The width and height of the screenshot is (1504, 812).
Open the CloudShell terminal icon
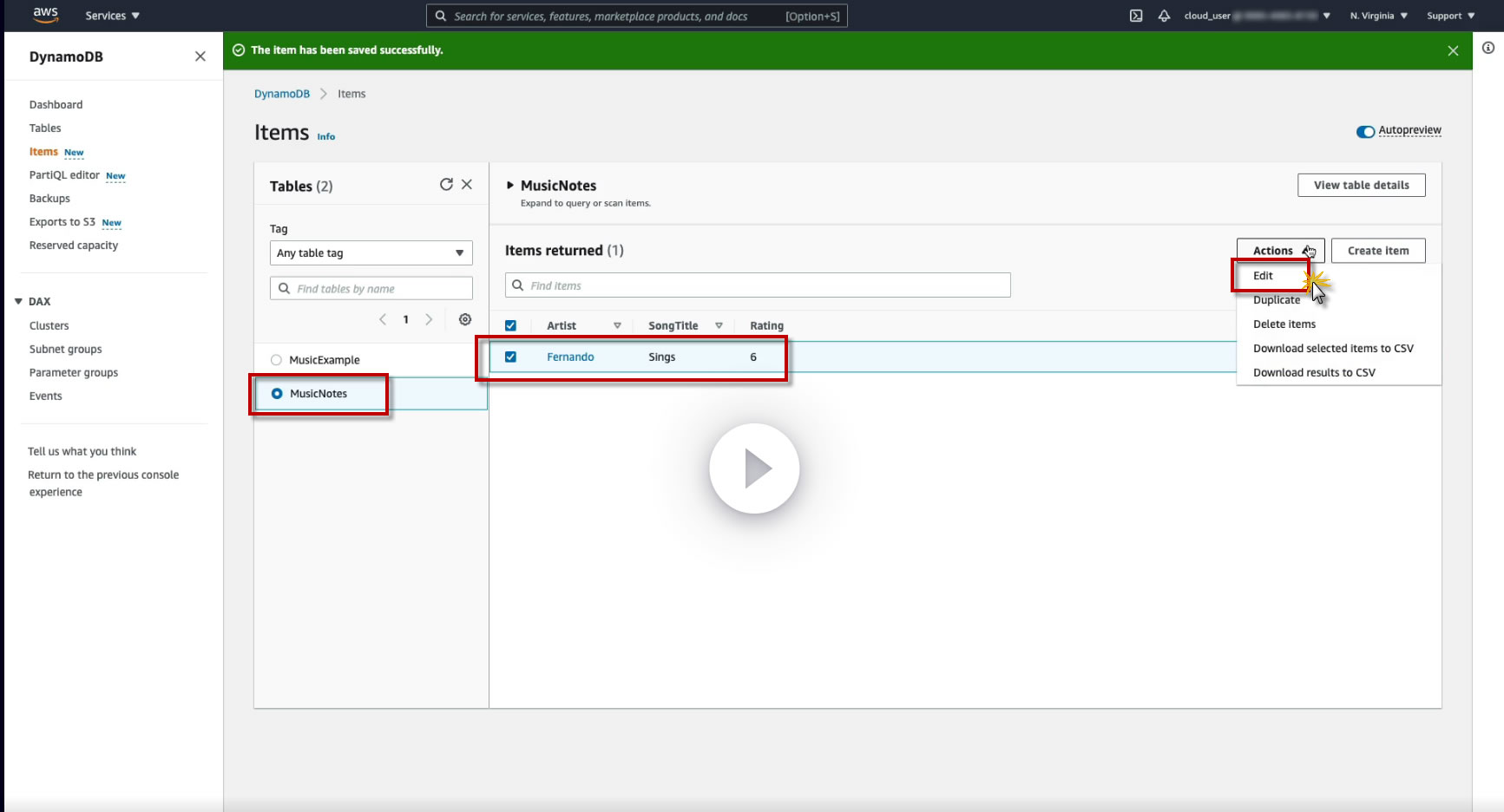click(x=1136, y=16)
